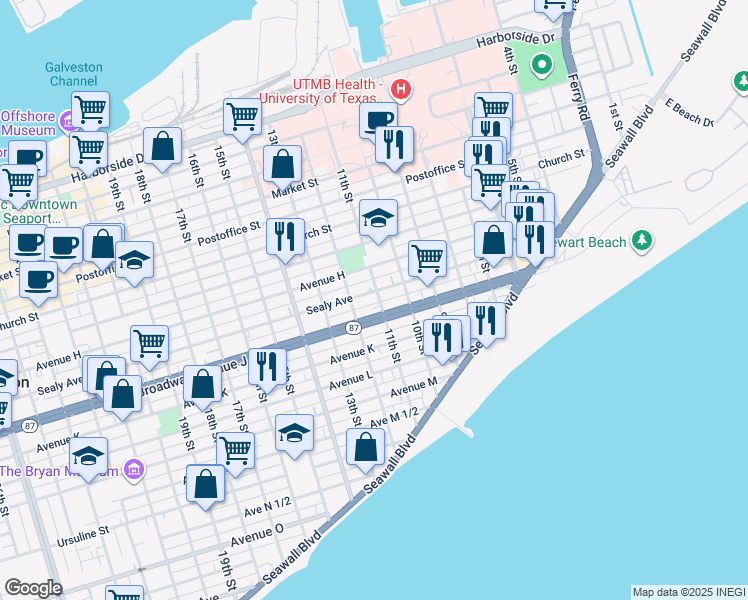748x600 pixels.
Task: Click the restaurant marker below UTMB Health coffee cup
Action: coord(394,146)
